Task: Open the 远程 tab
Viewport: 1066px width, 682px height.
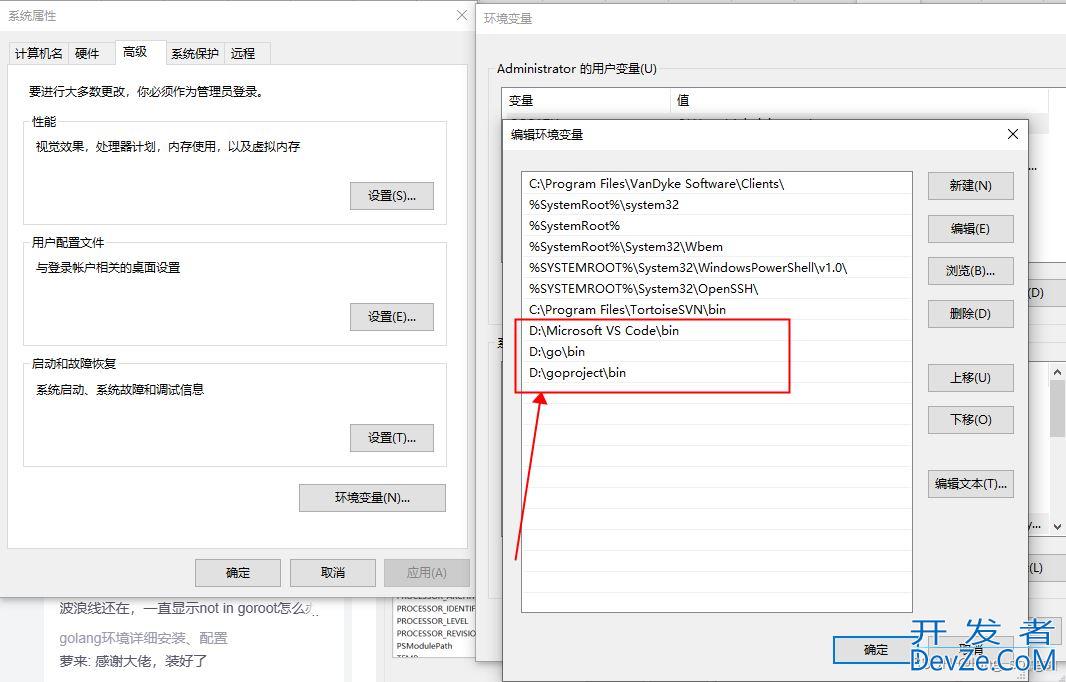Action: (243, 53)
